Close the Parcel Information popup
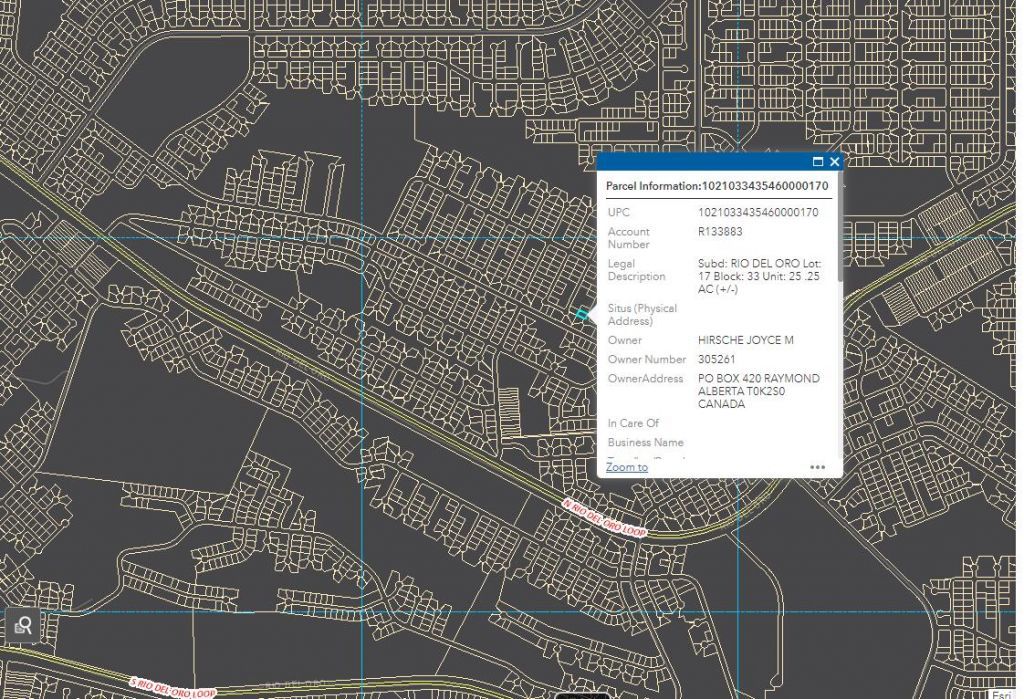Image resolution: width=1024 pixels, height=699 pixels. click(x=835, y=162)
